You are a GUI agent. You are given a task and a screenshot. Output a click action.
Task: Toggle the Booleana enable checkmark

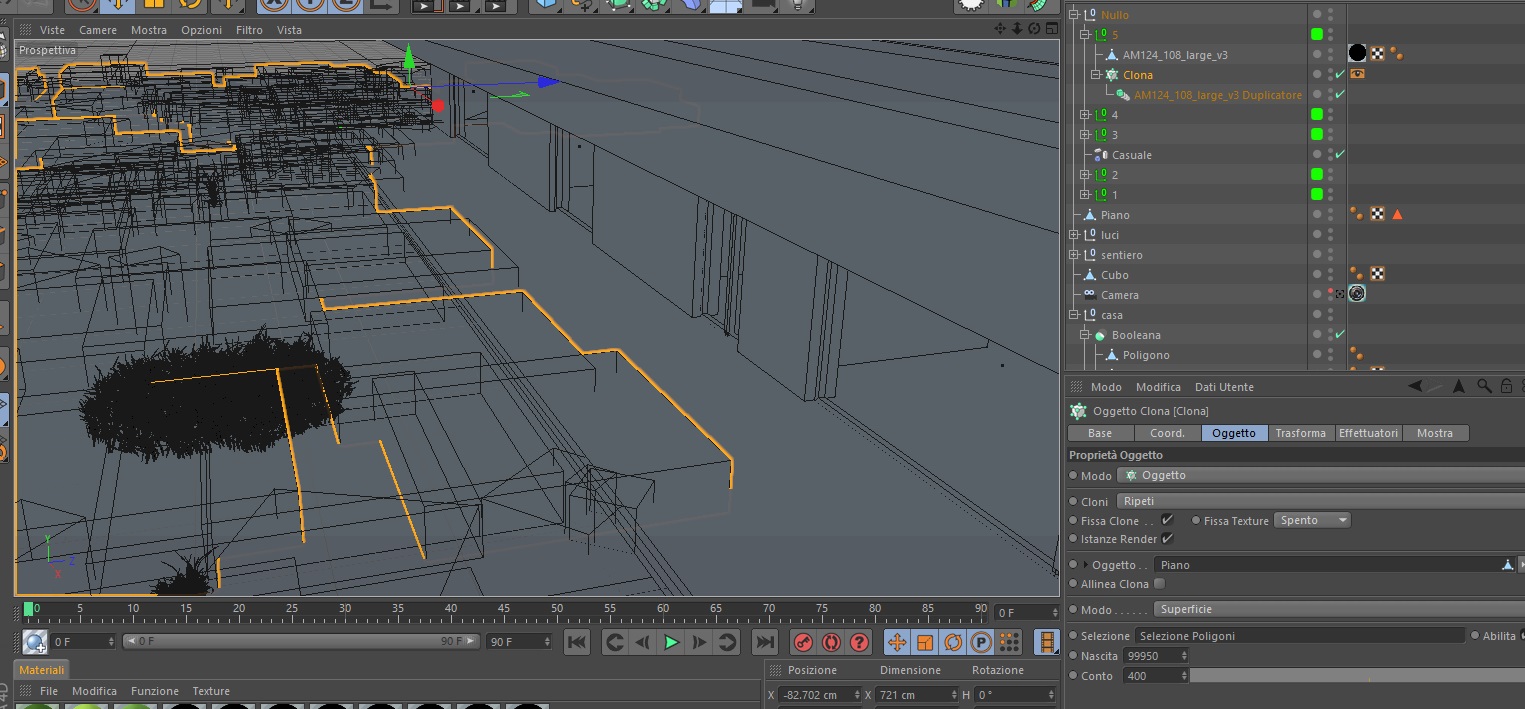(1340, 334)
